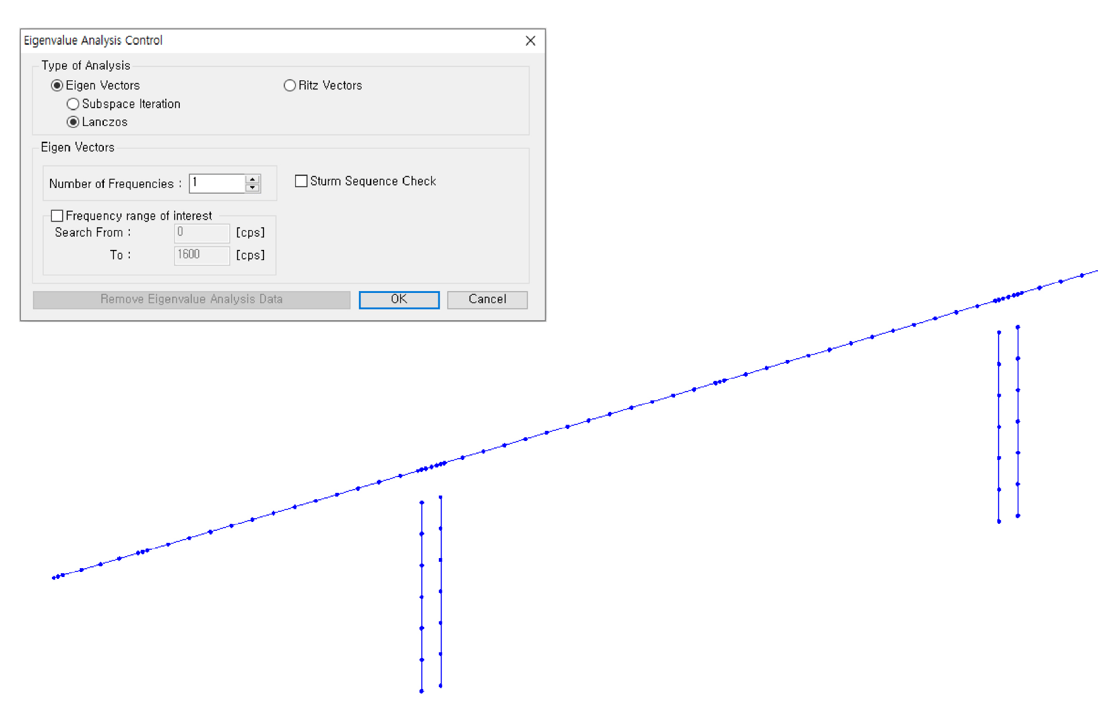Tick the Frequency range of interest checkbox
This screenshot has height=720, width=1098.
point(57,216)
